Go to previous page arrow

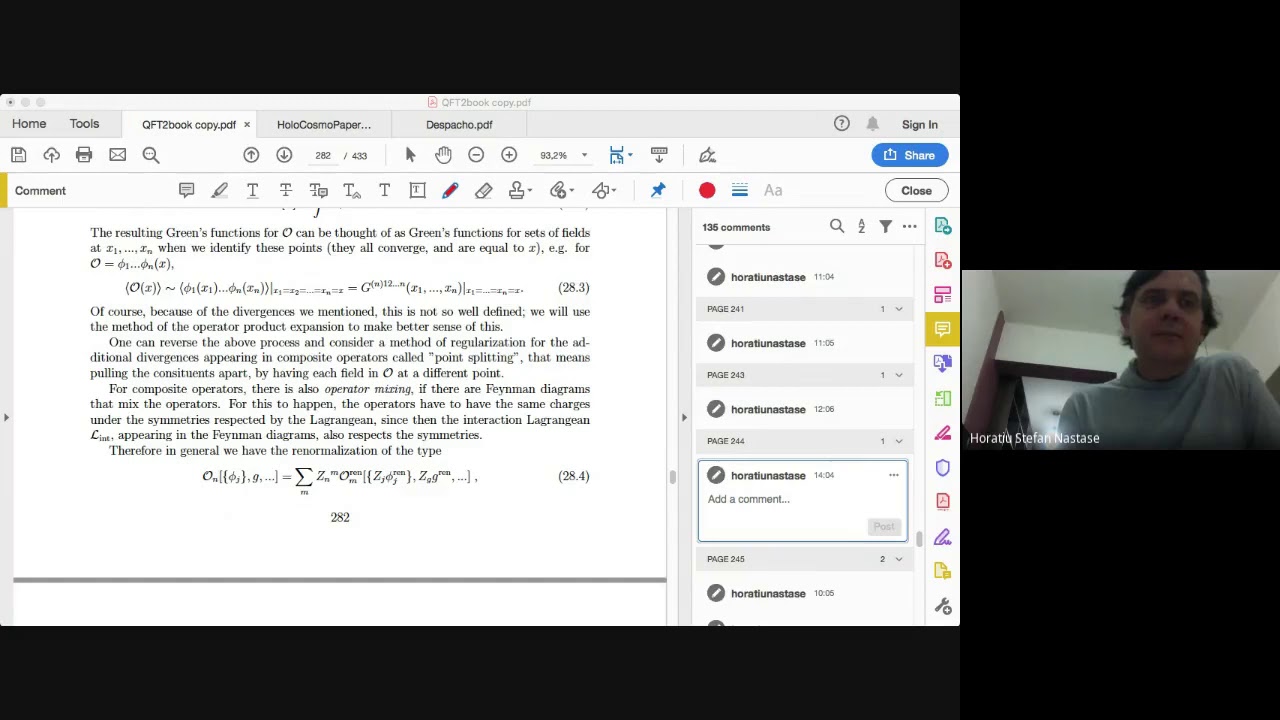[x=251, y=155]
